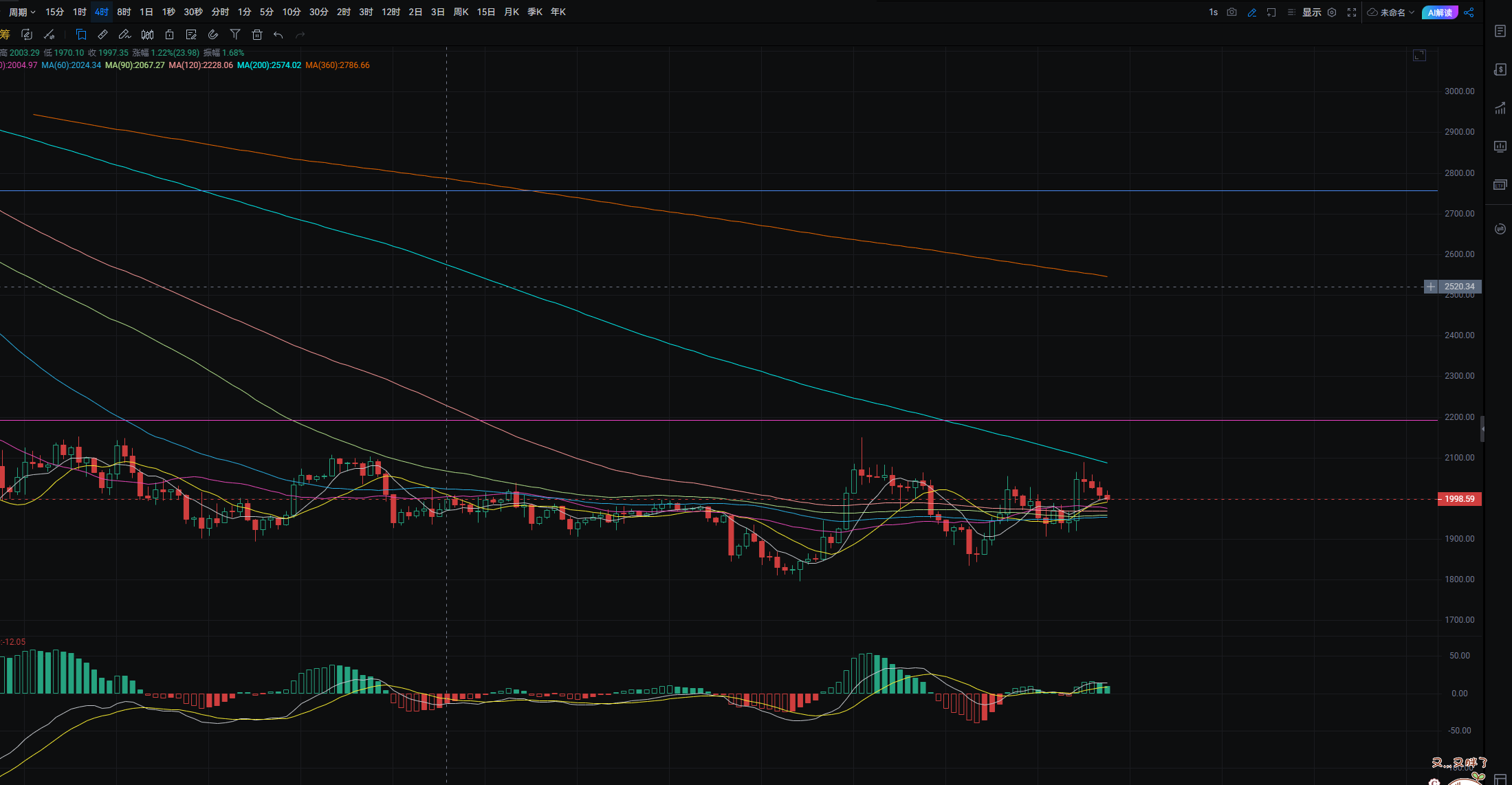Toggle the 筹 chip distribution button
The image size is (1512, 785).
click(5, 34)
